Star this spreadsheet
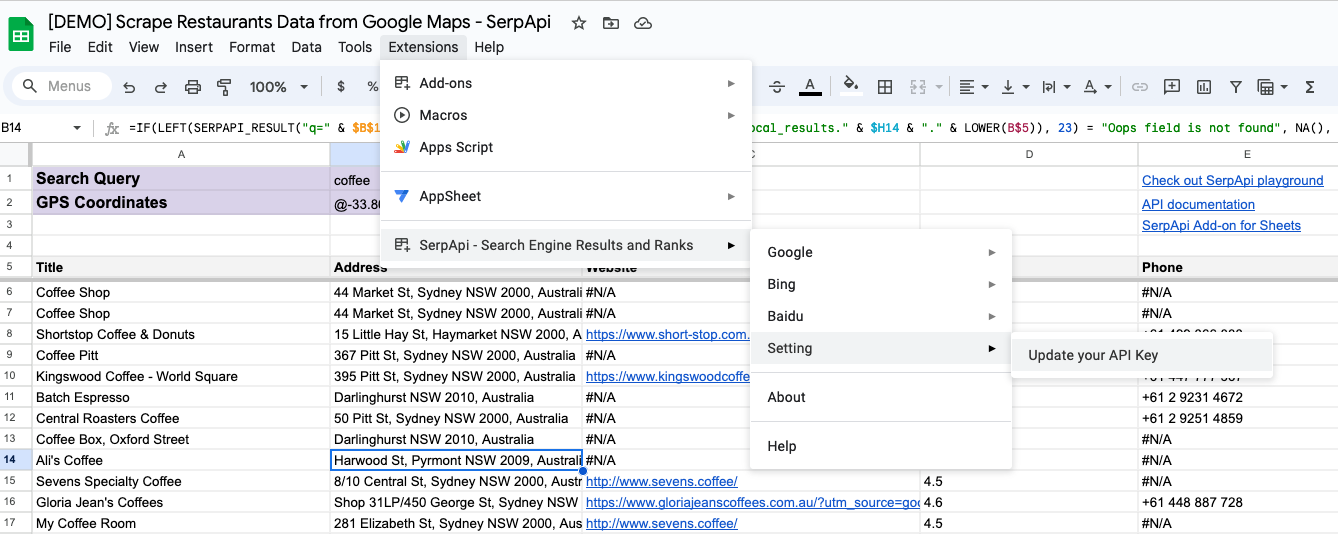This screenshot has height=534, width=1338. pyautogui.click(x=579, y=23)
